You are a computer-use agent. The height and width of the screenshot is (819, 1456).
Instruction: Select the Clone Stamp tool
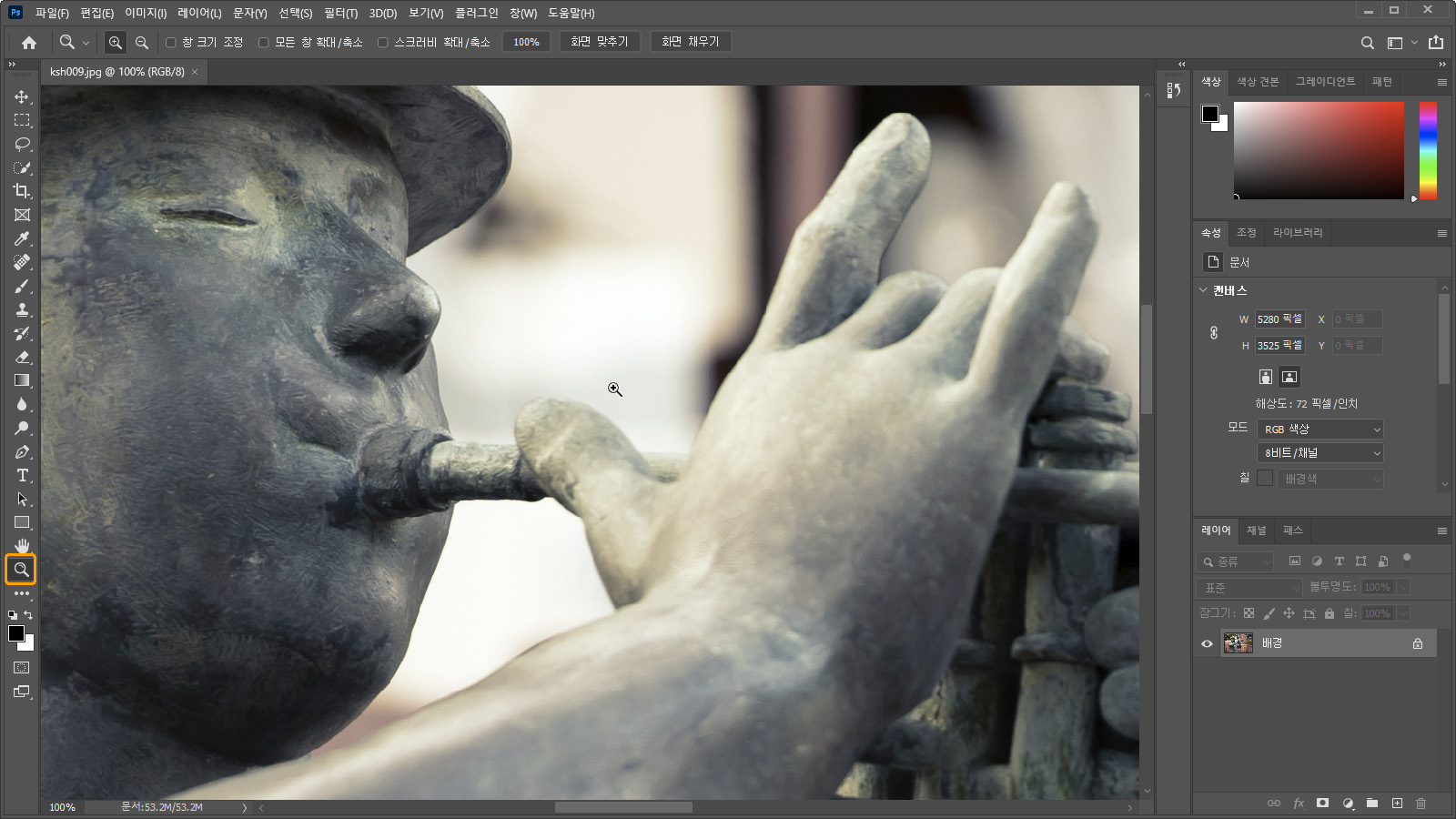(22, 309)
